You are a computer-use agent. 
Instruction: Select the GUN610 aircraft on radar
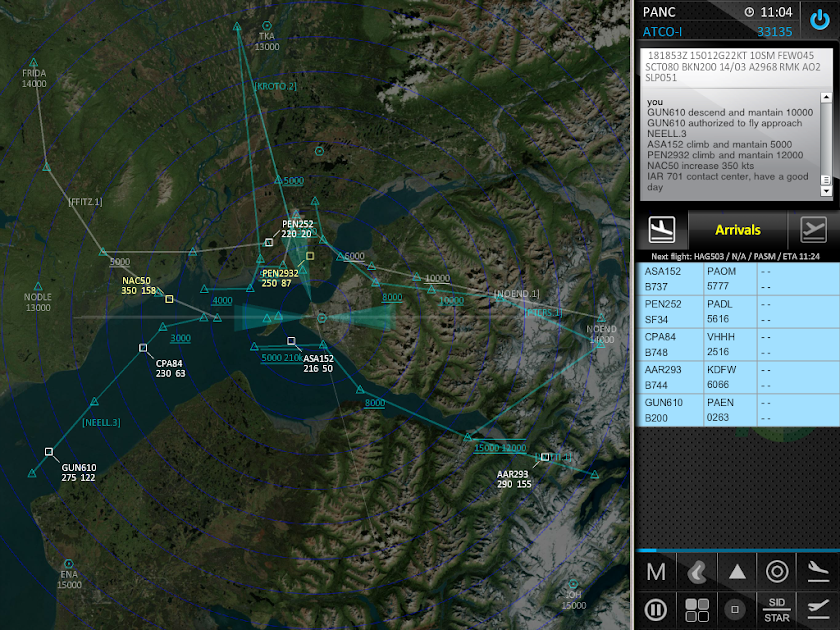(x=49, y=452)
